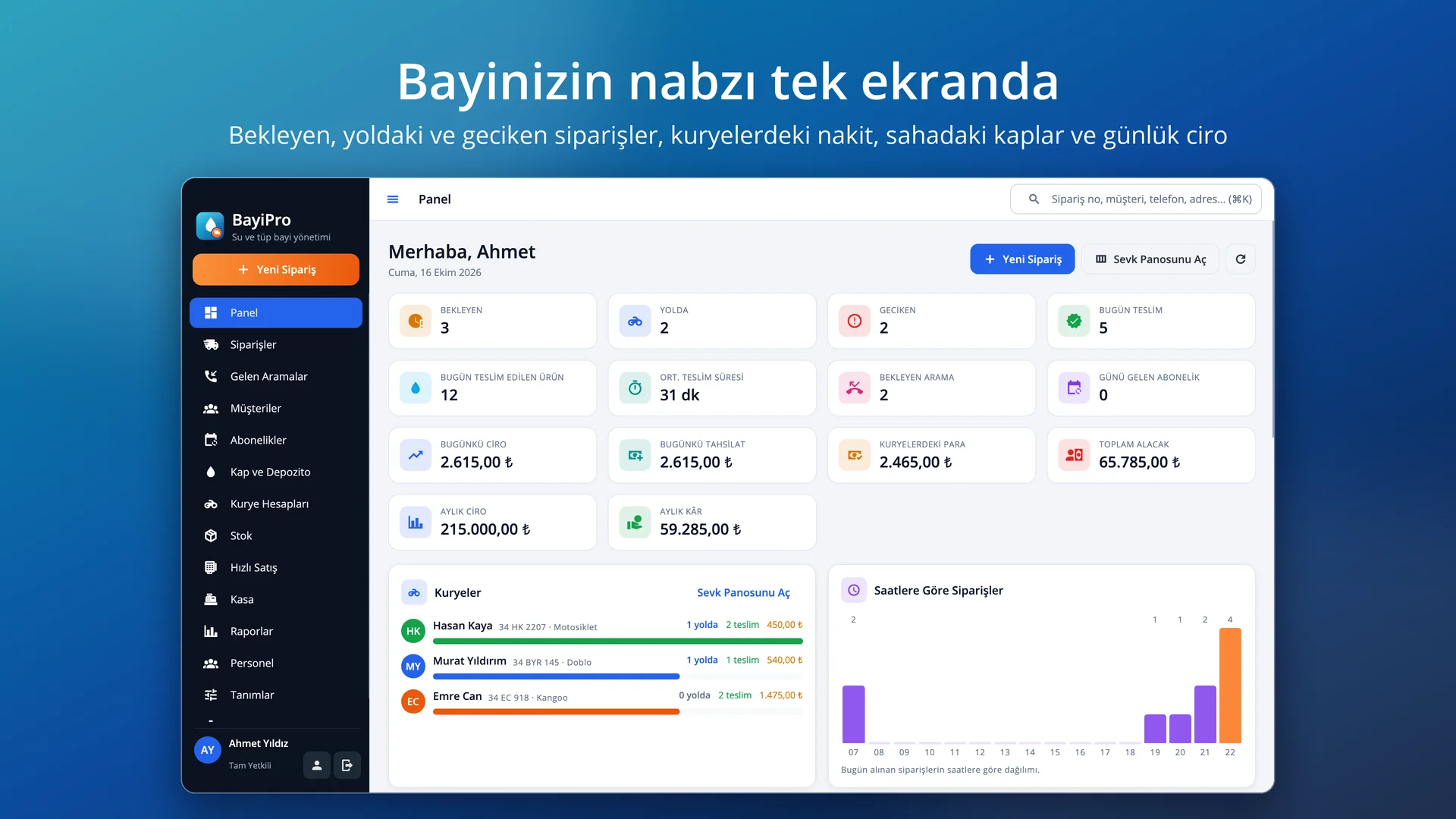Click the Bugün Teslim verified icon
Image resolution: width=1456 pixels, height=819 pixels.
pyautogui.click(x=1074, y=322)
